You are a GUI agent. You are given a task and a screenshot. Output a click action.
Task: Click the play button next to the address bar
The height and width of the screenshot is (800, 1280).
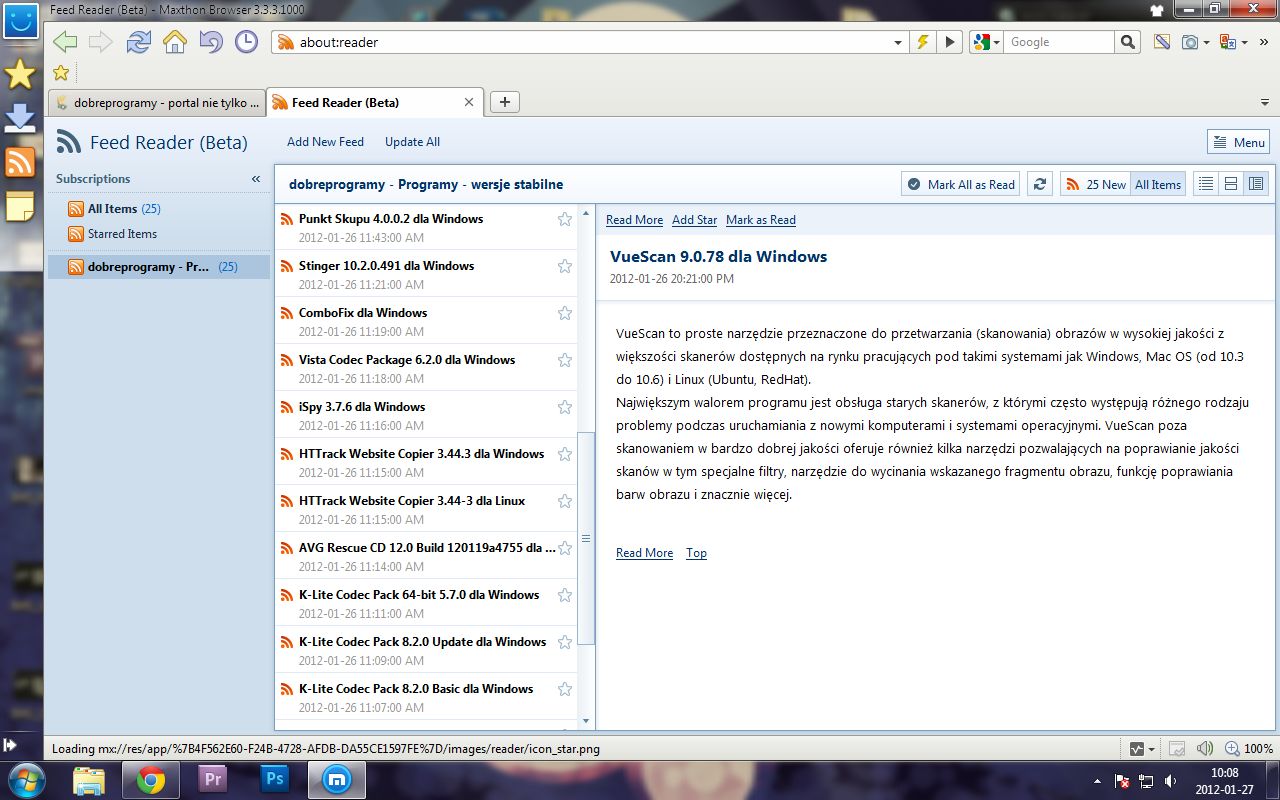point(949,42)
